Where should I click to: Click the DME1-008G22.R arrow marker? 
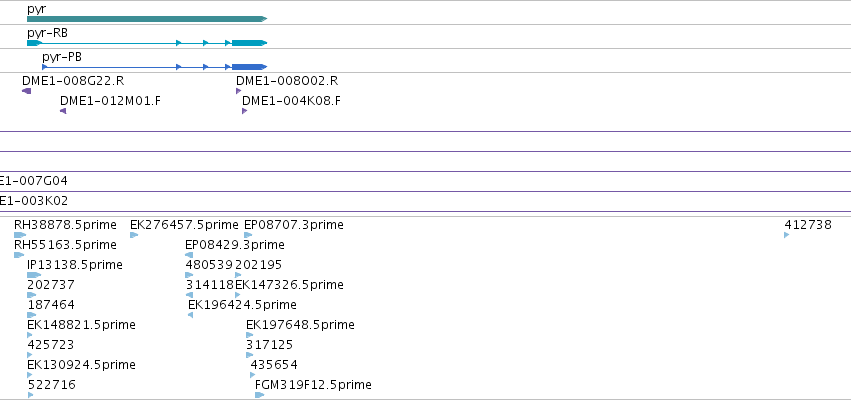[27, 91]
